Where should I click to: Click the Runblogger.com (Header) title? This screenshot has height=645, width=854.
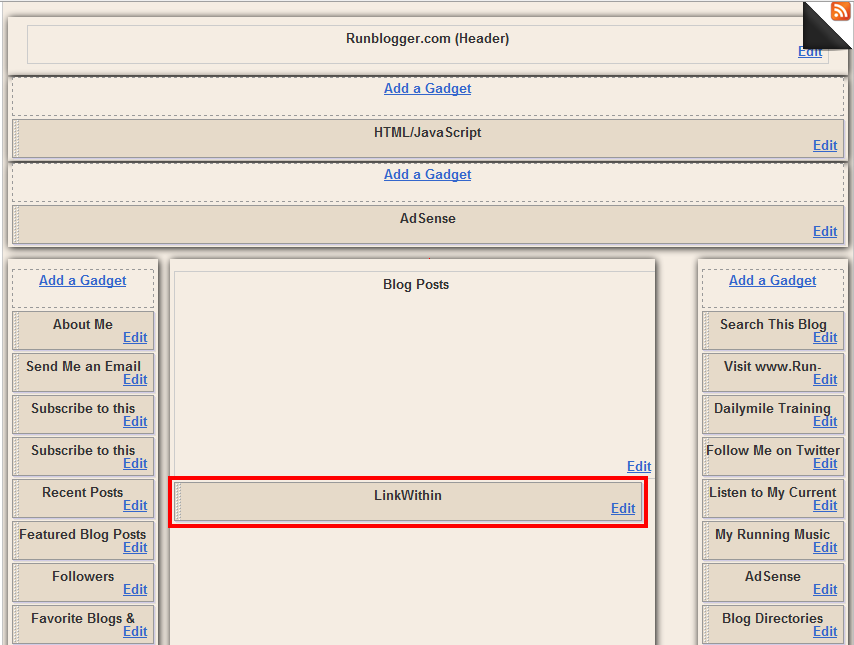(428, 39)
